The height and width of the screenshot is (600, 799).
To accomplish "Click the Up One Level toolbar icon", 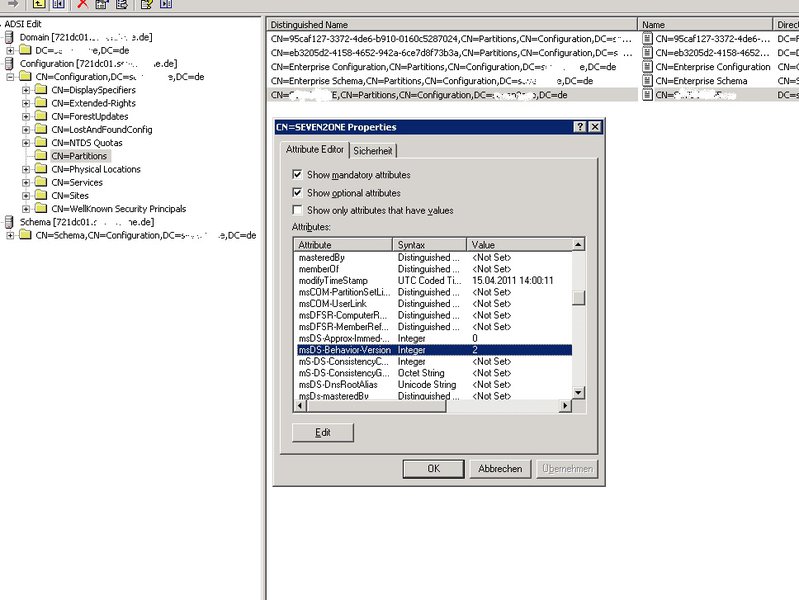I will pos(39,4).
